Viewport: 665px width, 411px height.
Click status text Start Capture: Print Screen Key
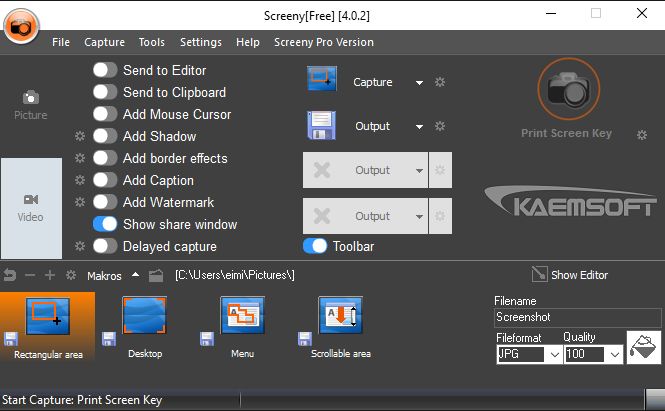pos(82,400)
